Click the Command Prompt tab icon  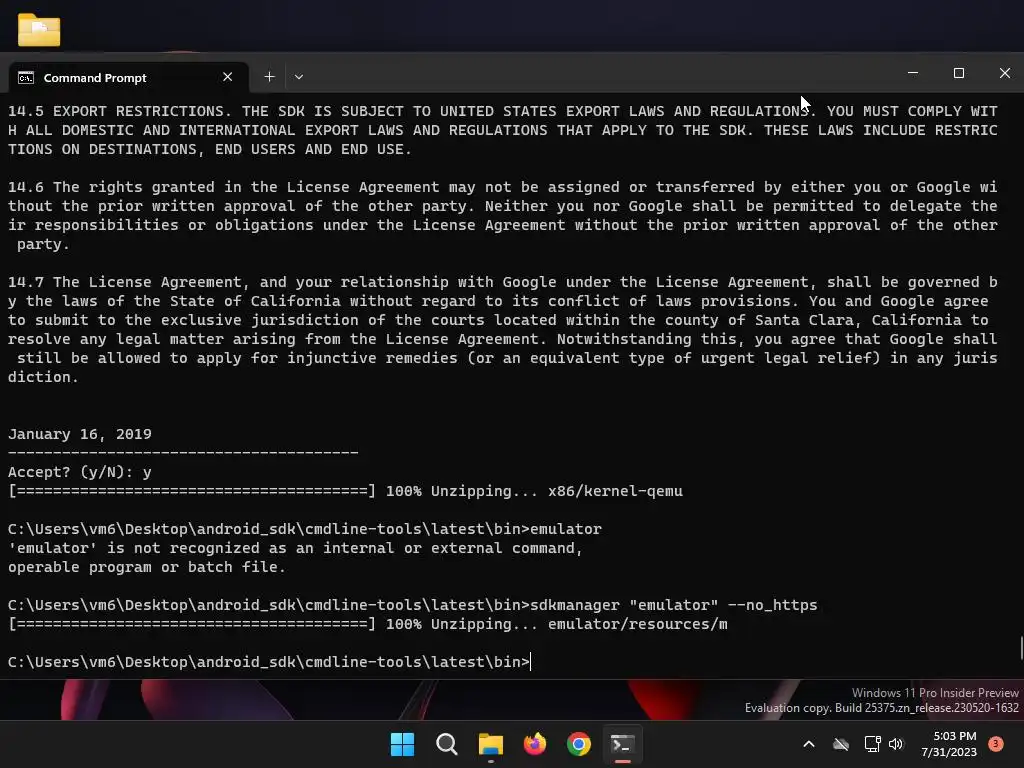point(26,78)
